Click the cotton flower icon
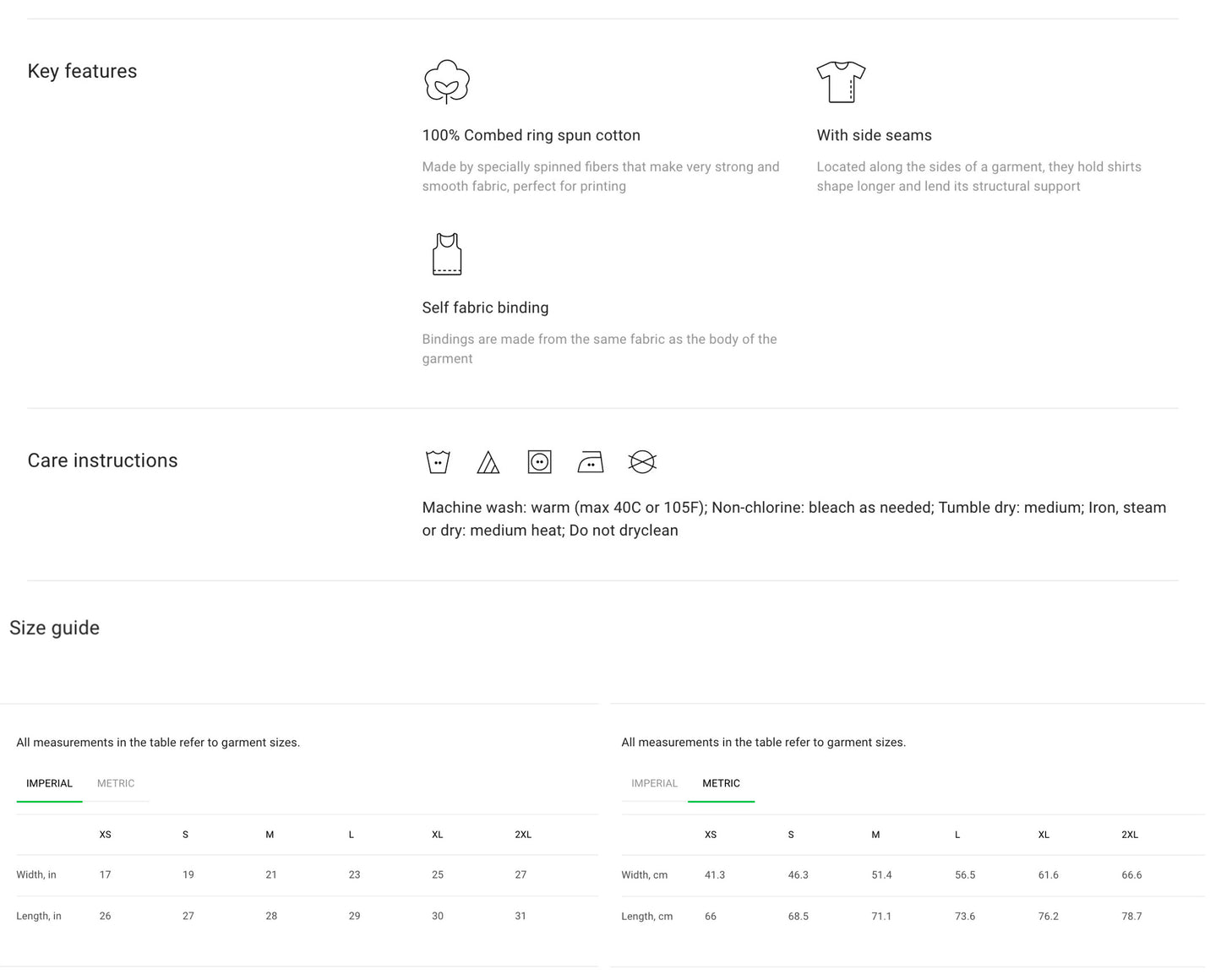 [446, 82]
